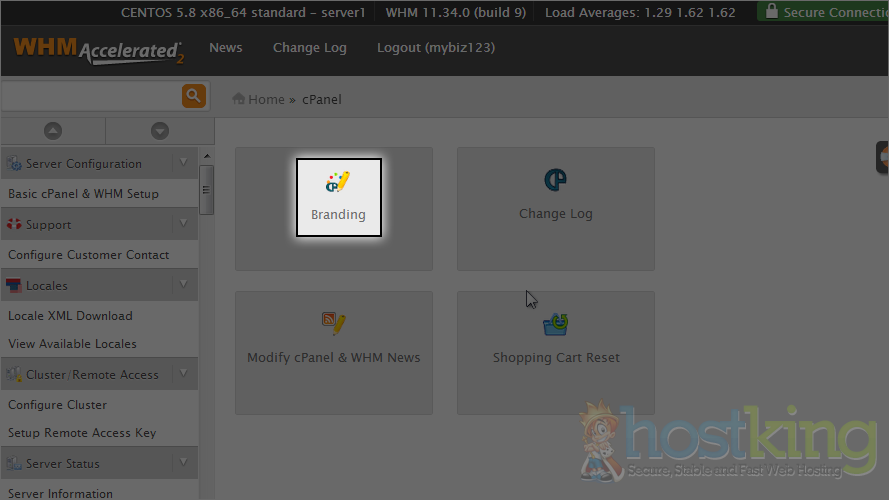Image resolution: width=889 pixels, height=500 pixels.
Task: Toggle the Locales section
Action: 183,285
